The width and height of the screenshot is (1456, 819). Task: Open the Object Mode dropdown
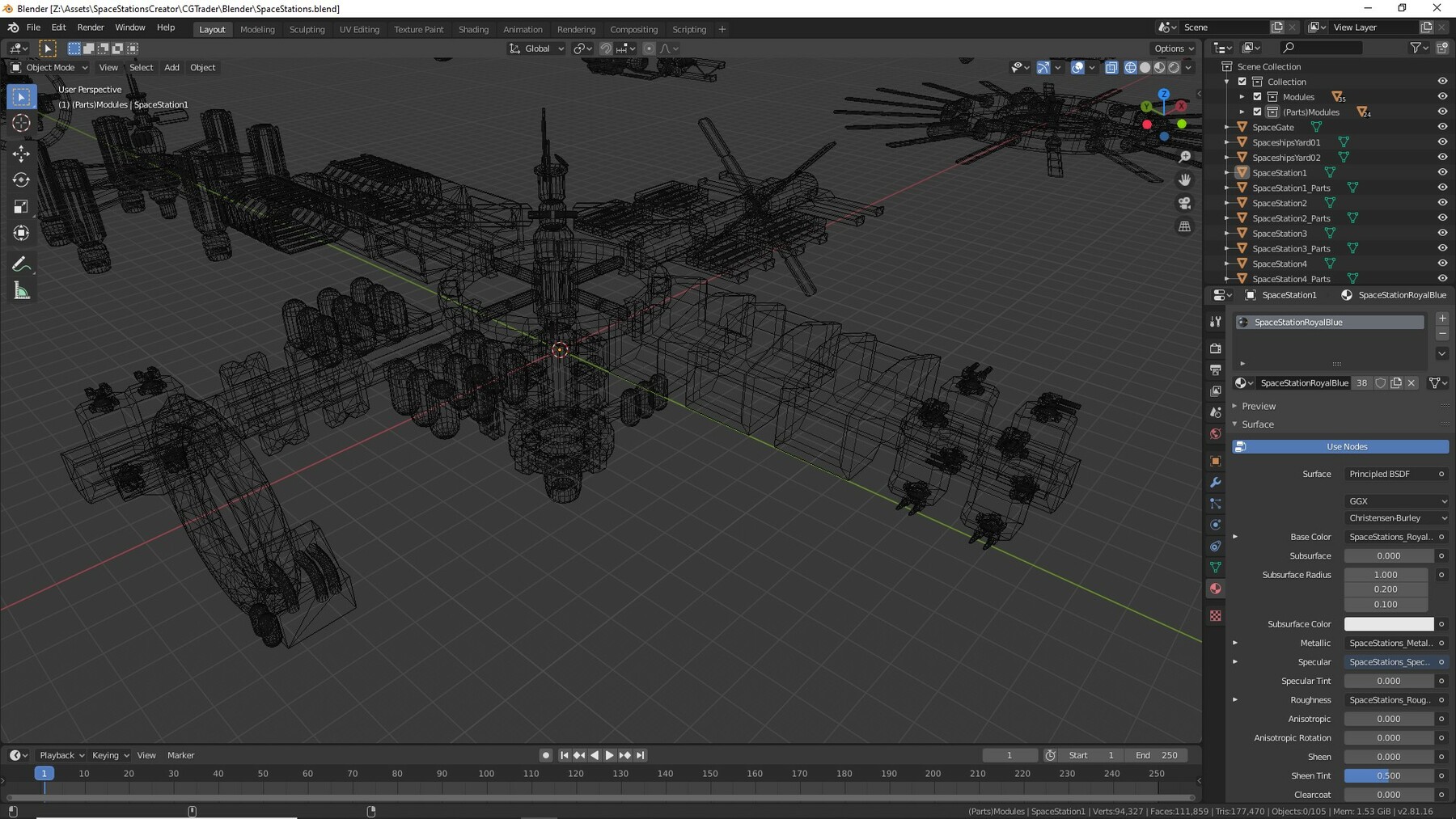point(49,68)
